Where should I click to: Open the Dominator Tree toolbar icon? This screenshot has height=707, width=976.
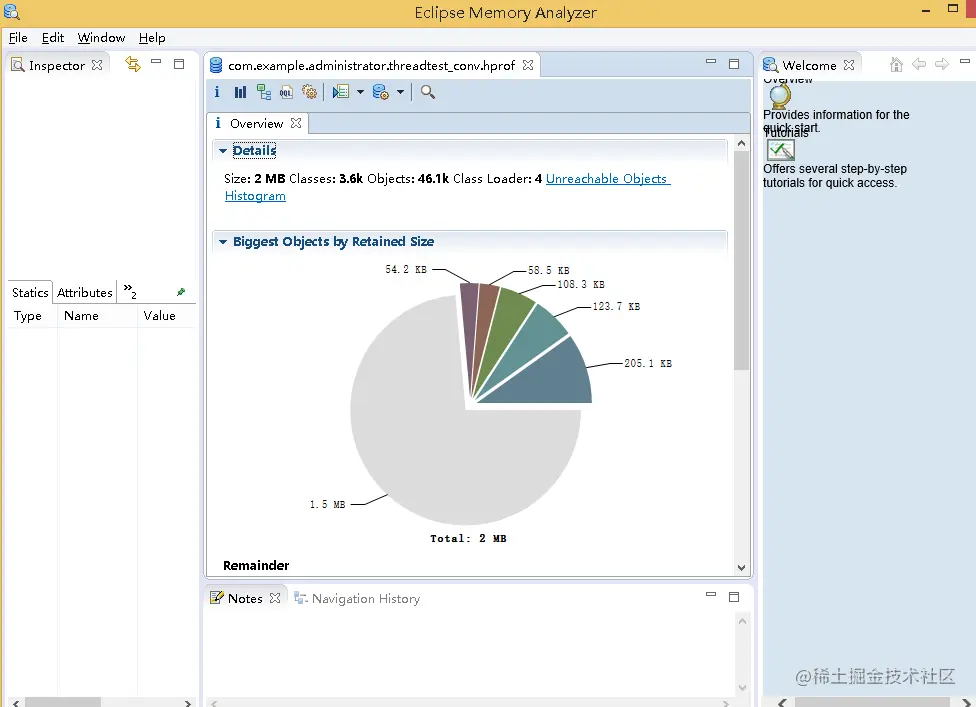[x=263, y=92]
